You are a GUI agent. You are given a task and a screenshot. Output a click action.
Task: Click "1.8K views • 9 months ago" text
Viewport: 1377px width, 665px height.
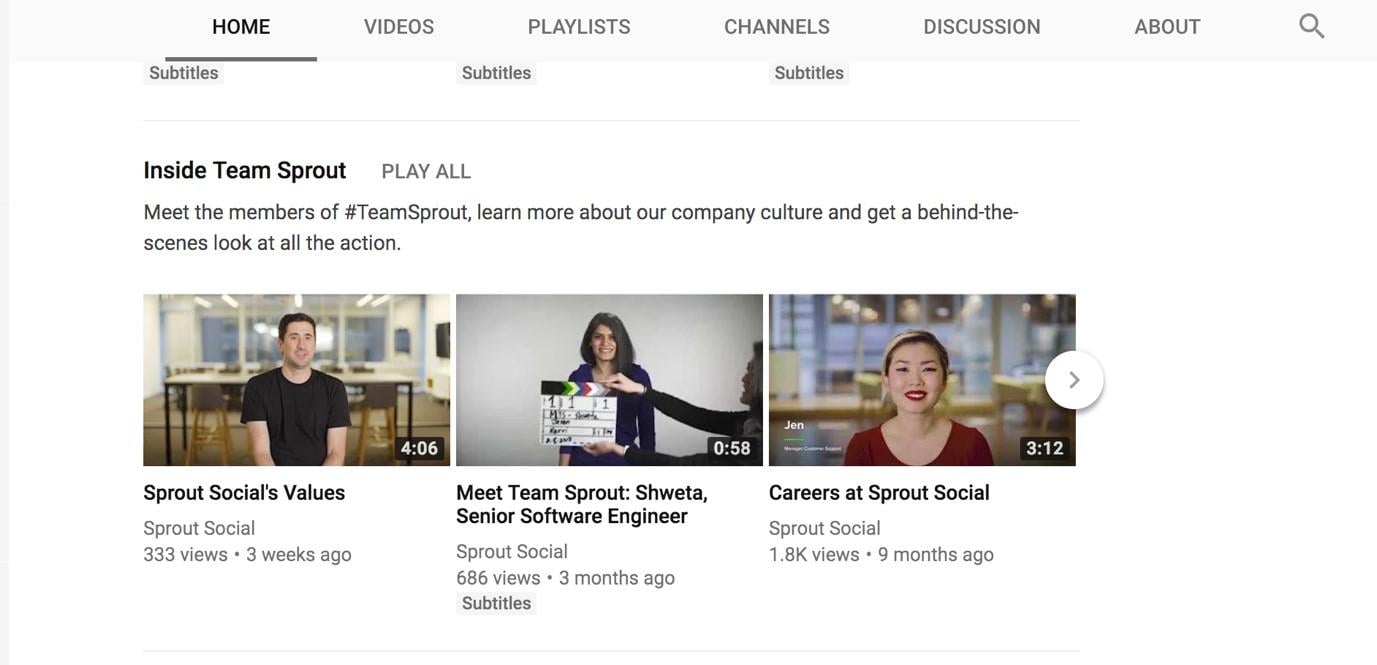point(881,555)
